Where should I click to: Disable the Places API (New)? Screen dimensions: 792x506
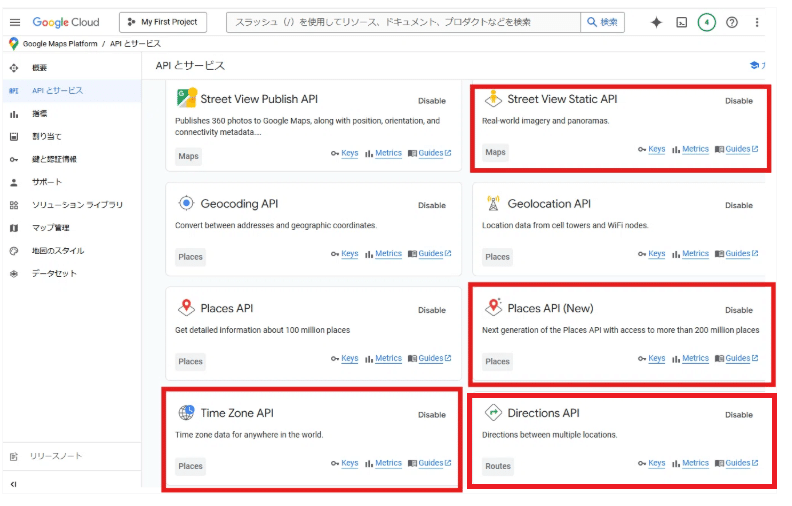pyautogui.click(x=739, y=310)
